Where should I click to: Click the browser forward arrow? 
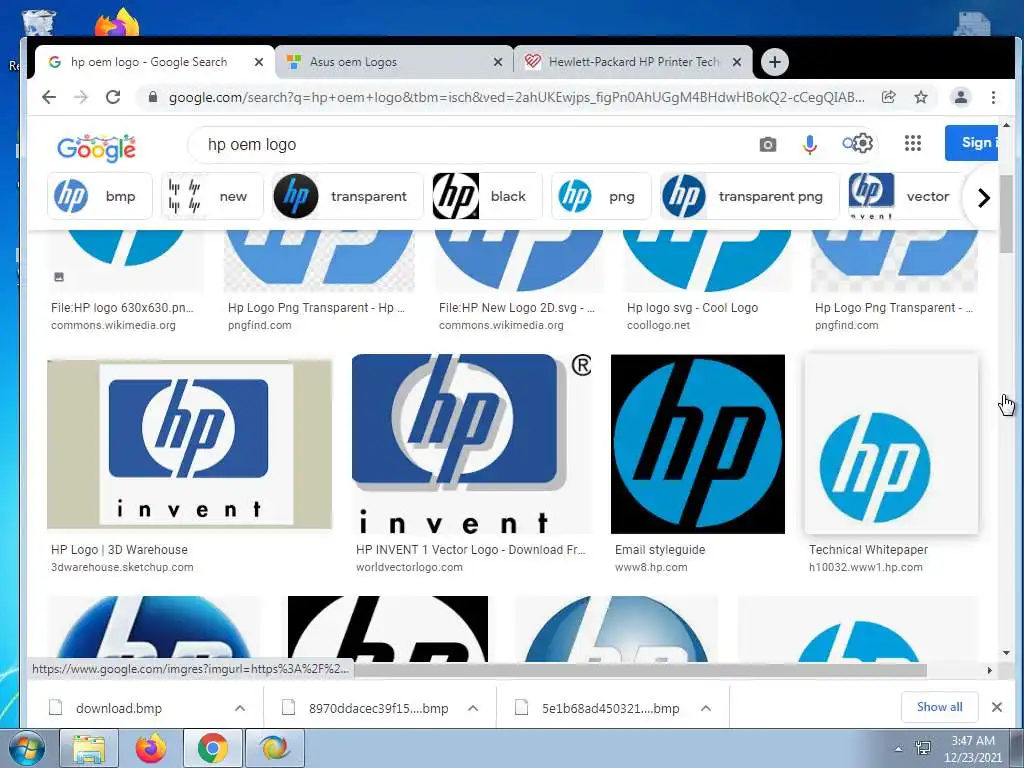(x=80, y=97)
